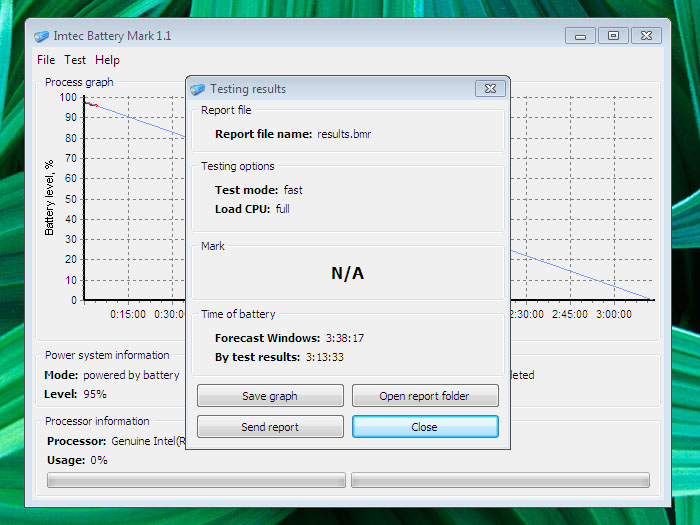Open the Test menu
This screenshot has height=525, width=700.
point(75,60)
